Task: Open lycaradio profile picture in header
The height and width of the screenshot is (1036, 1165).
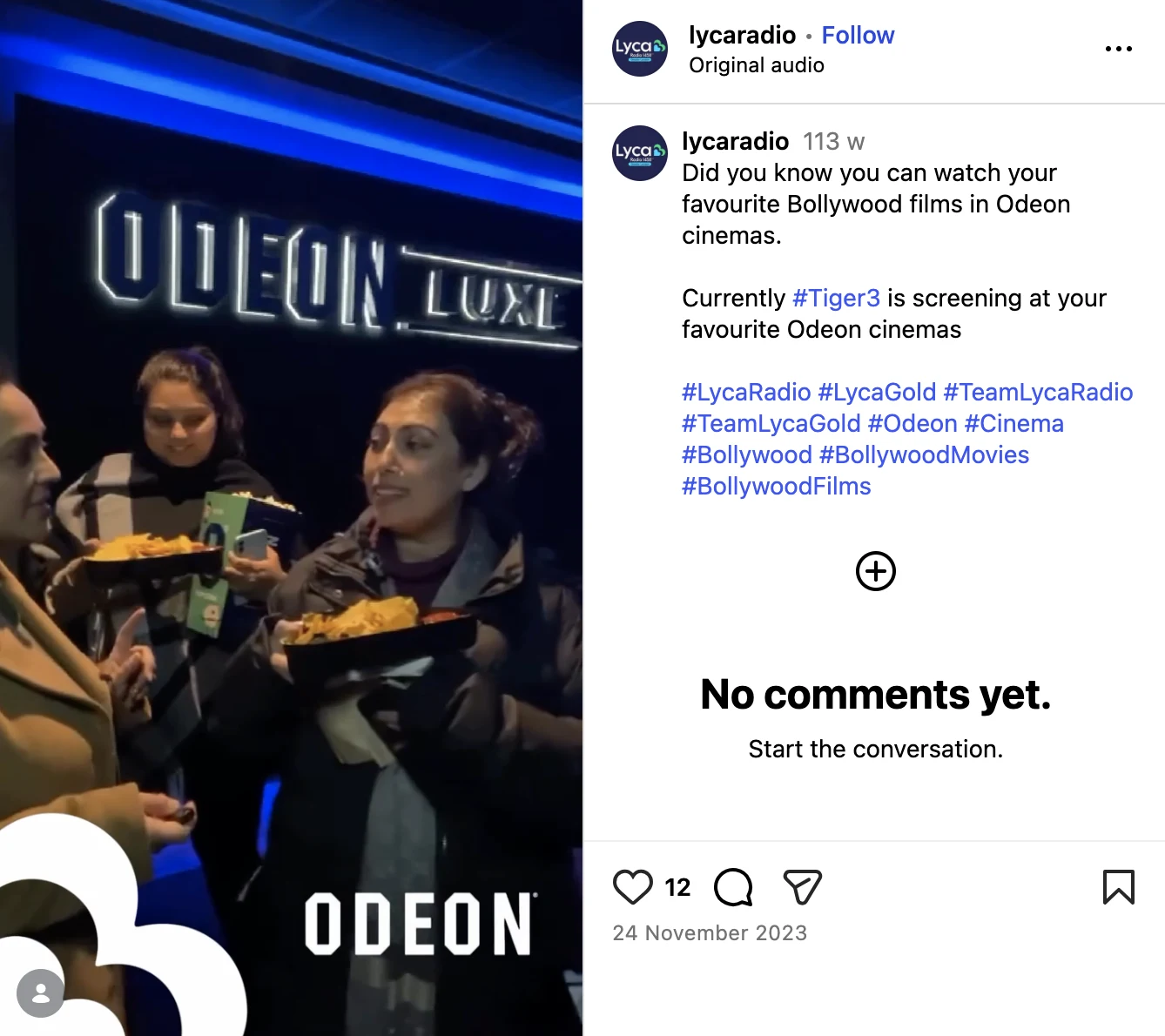Action: point(640,49)
